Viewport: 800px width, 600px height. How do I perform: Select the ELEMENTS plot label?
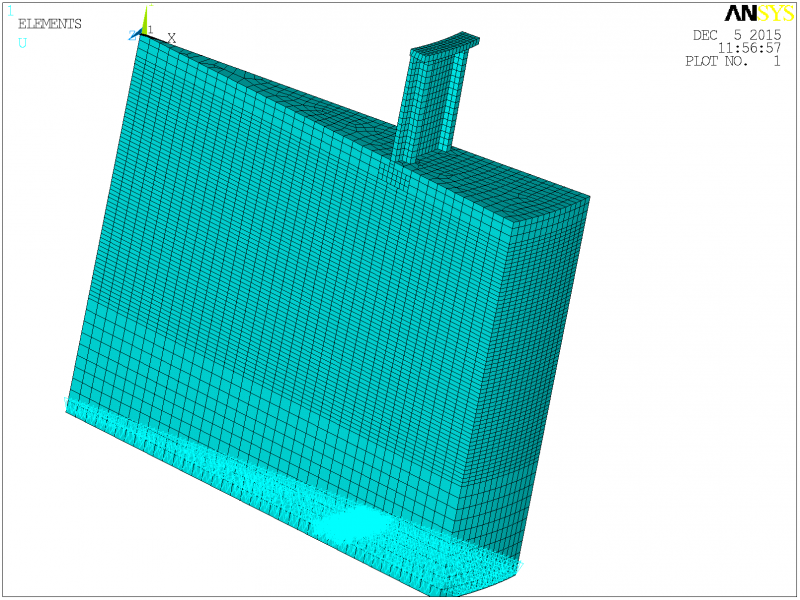(x=49, y=24)
